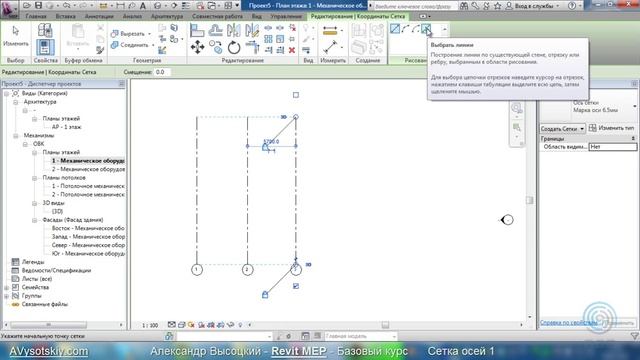Select the Scale tool in Редактирование panel
Screen dimensions: 640x360
coord(280,39)
